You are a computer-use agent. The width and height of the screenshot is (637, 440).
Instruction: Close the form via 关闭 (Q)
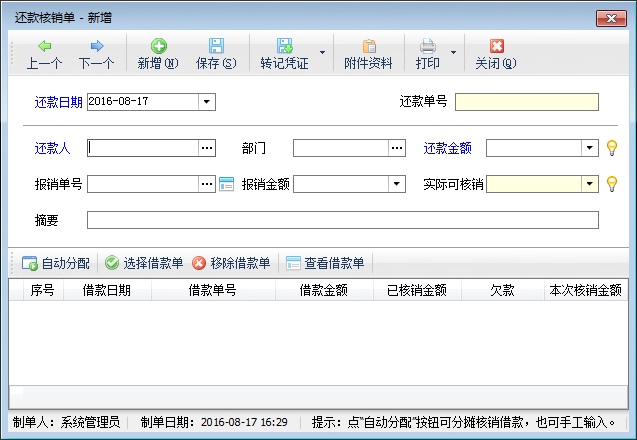pyautogui.click(x=496, y=46)
